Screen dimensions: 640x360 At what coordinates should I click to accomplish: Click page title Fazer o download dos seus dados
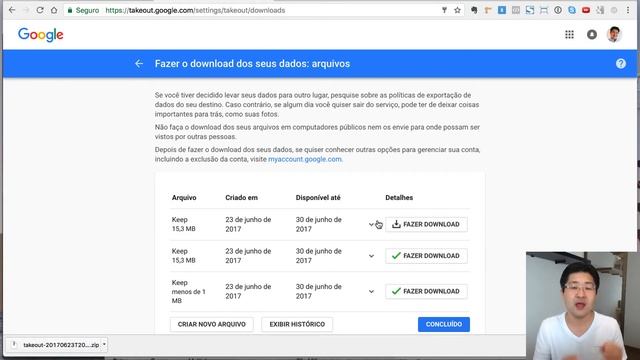(252, 64)
